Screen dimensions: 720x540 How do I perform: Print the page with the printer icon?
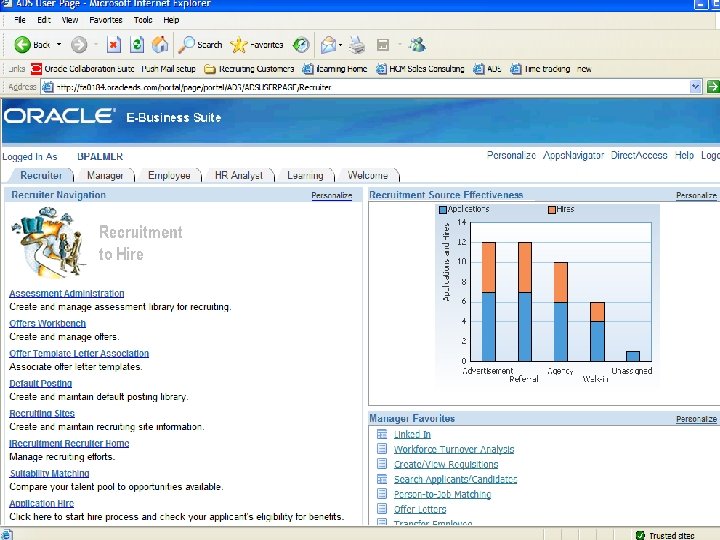pyautogui.click(x=357, y=45)
